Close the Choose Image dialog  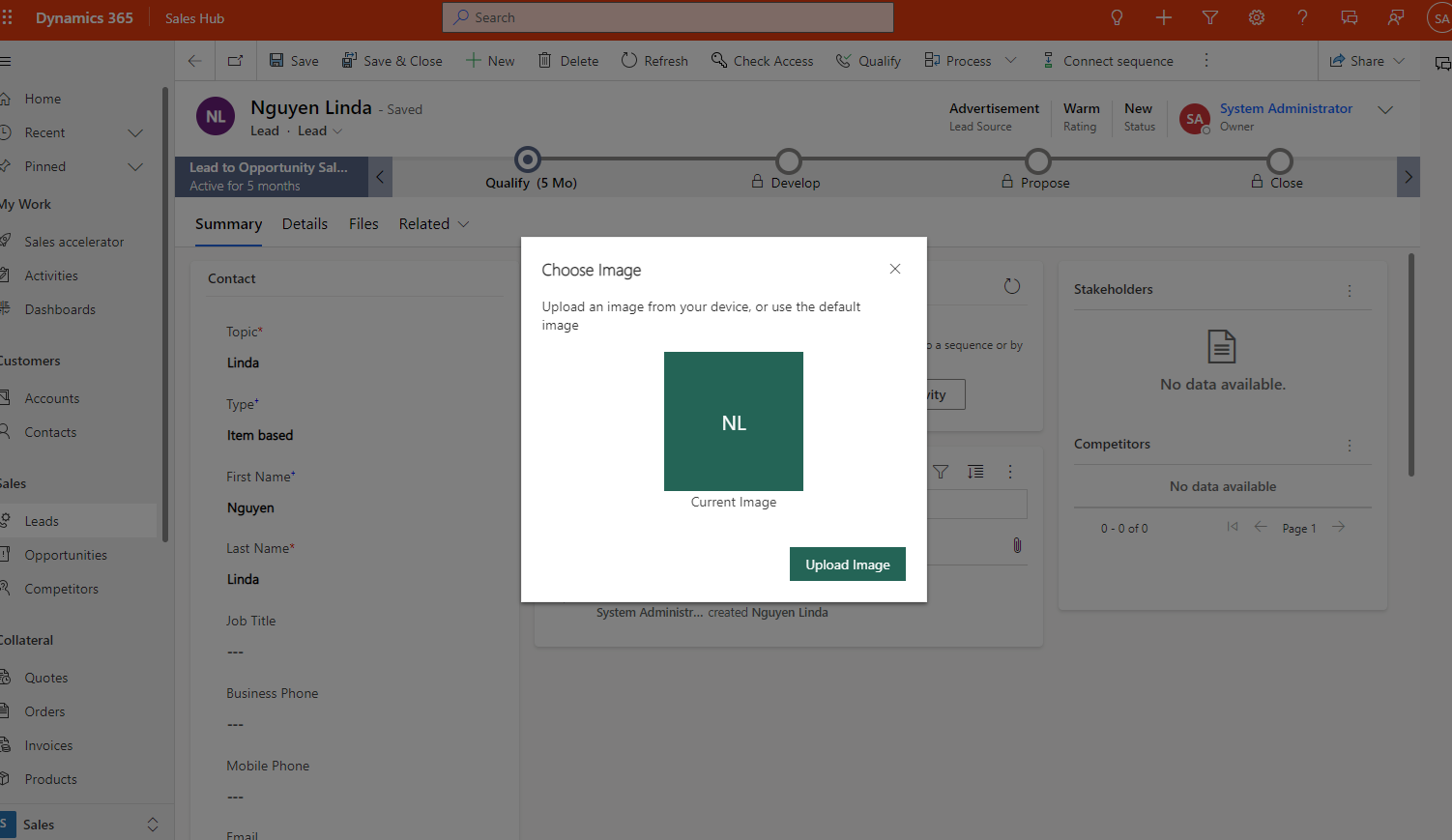point(895,269)
